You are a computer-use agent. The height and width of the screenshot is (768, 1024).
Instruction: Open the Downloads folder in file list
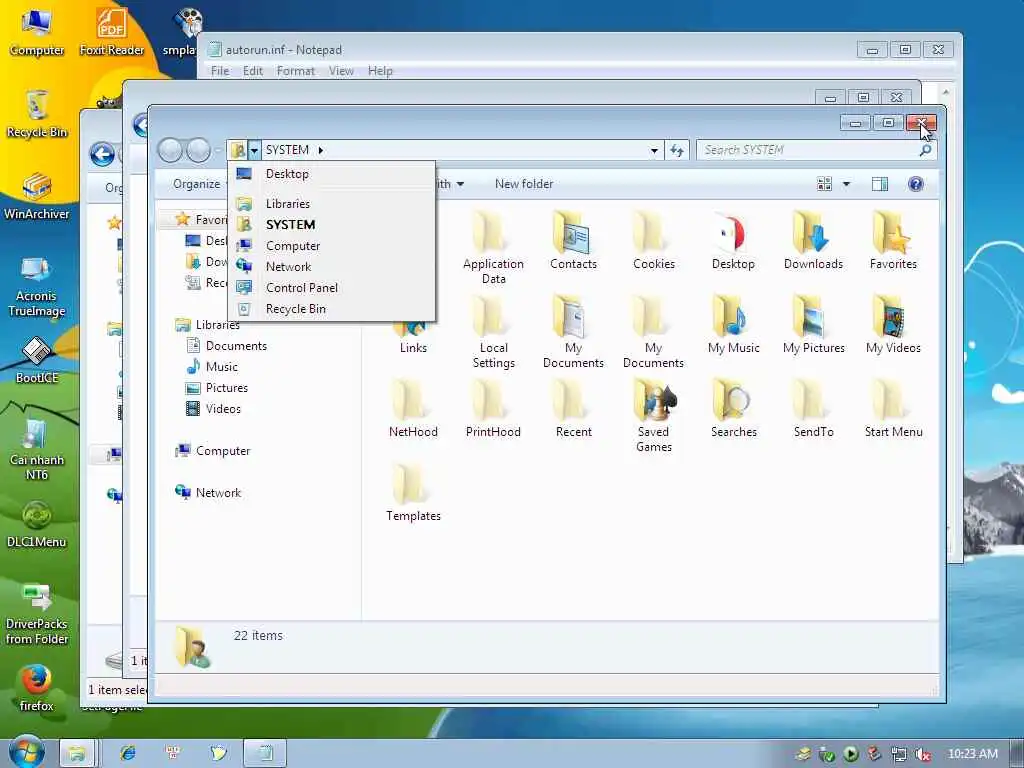click(x=813, y=240)
